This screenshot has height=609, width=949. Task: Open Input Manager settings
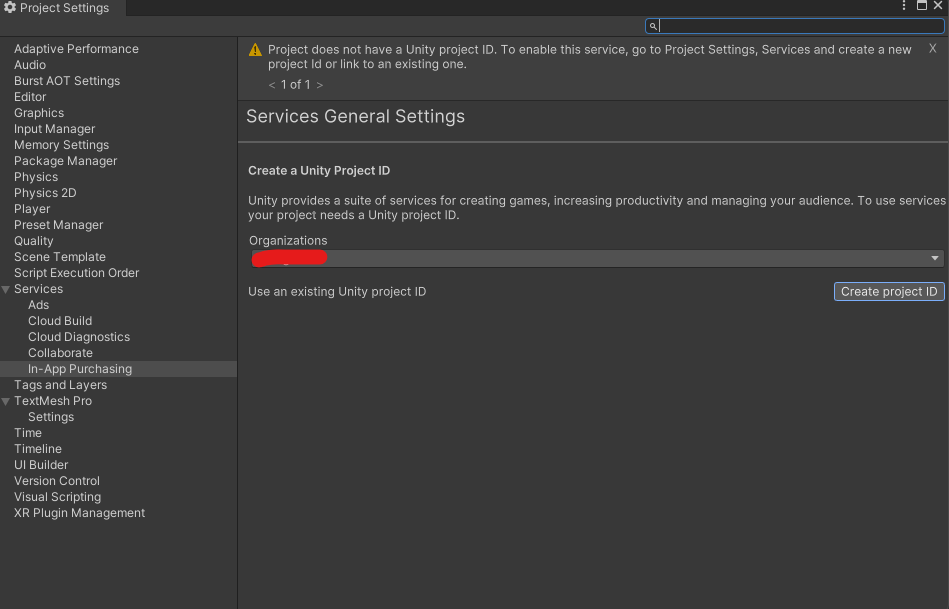tap(54, 129)
